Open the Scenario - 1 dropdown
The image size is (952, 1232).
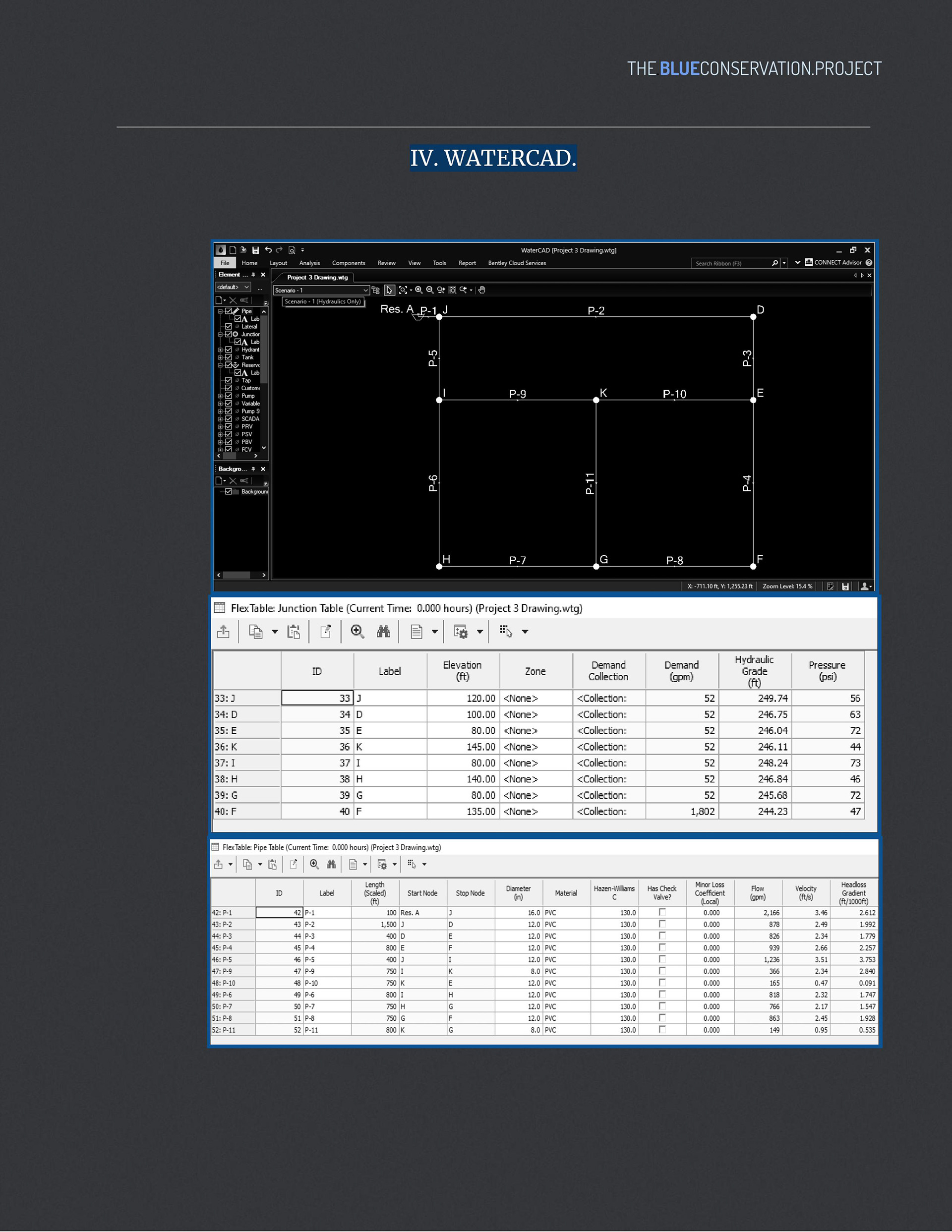[365, 291]
